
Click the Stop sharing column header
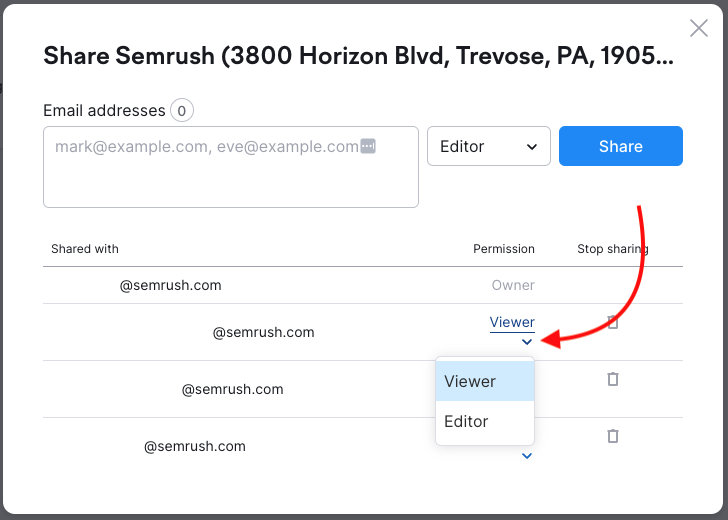click(612, 249)
